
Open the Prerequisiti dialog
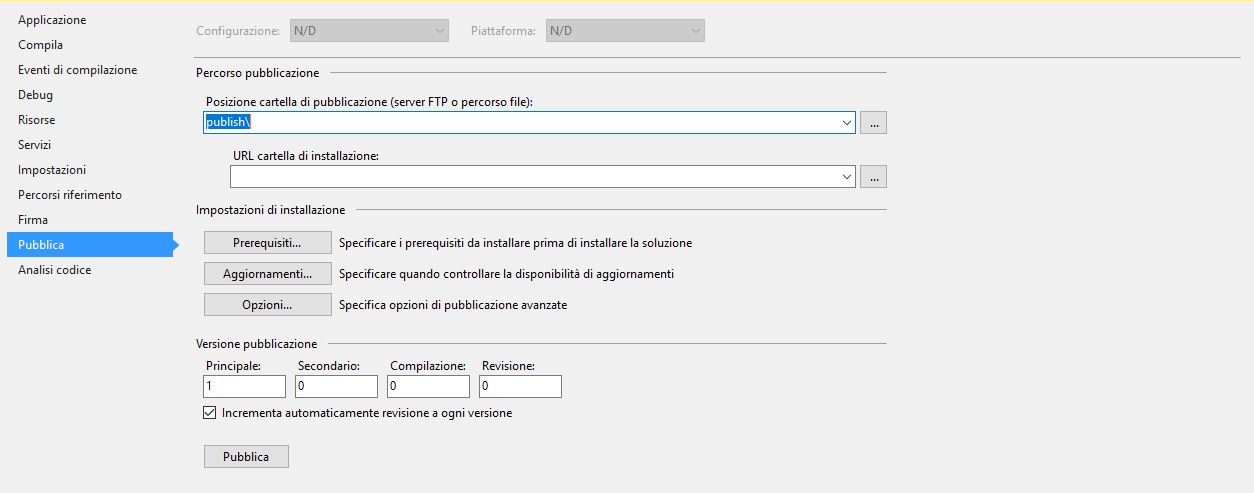267,243
